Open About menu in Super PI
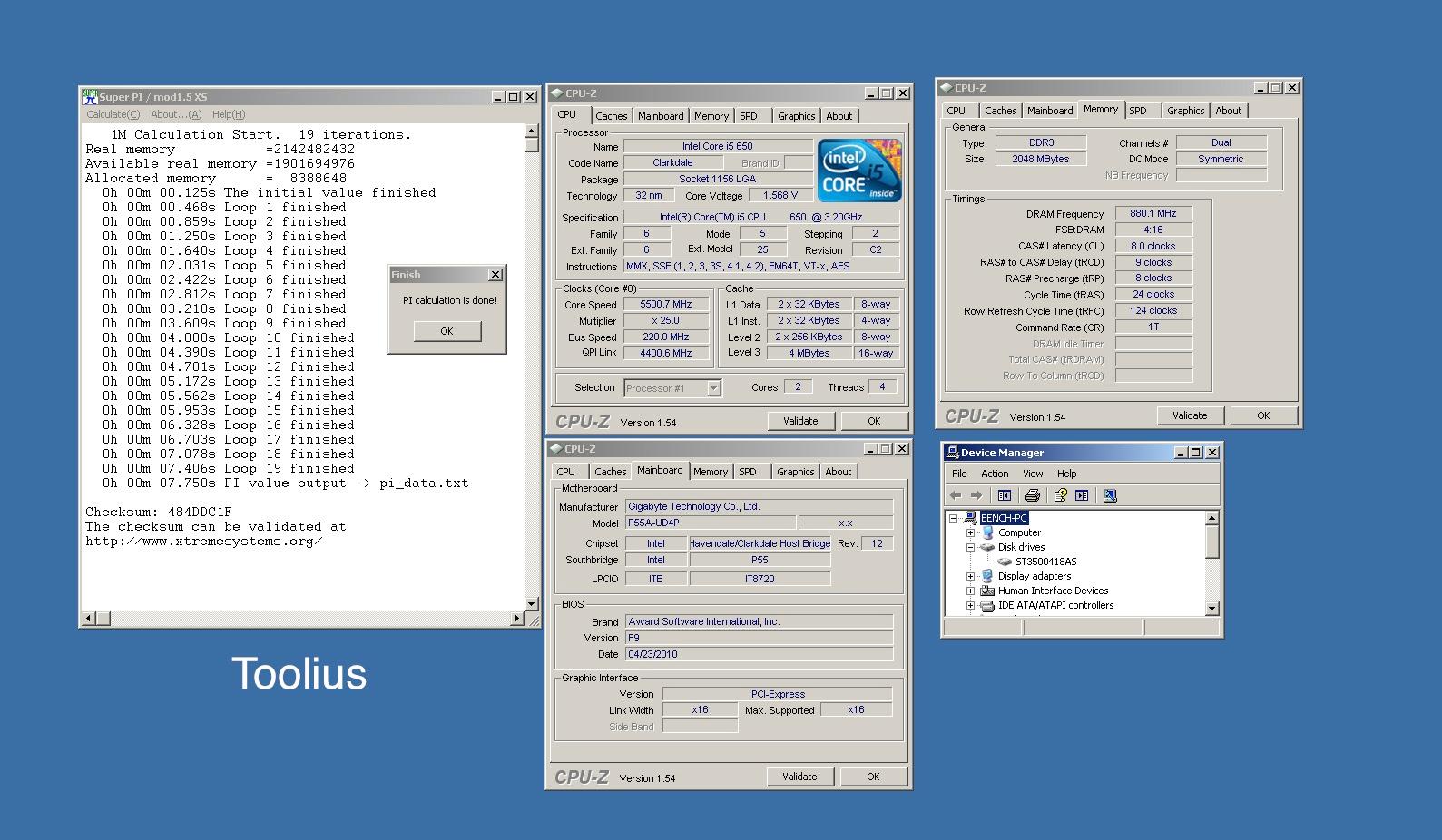Viewport: 1442px width, 840px height. click(176, 114)
